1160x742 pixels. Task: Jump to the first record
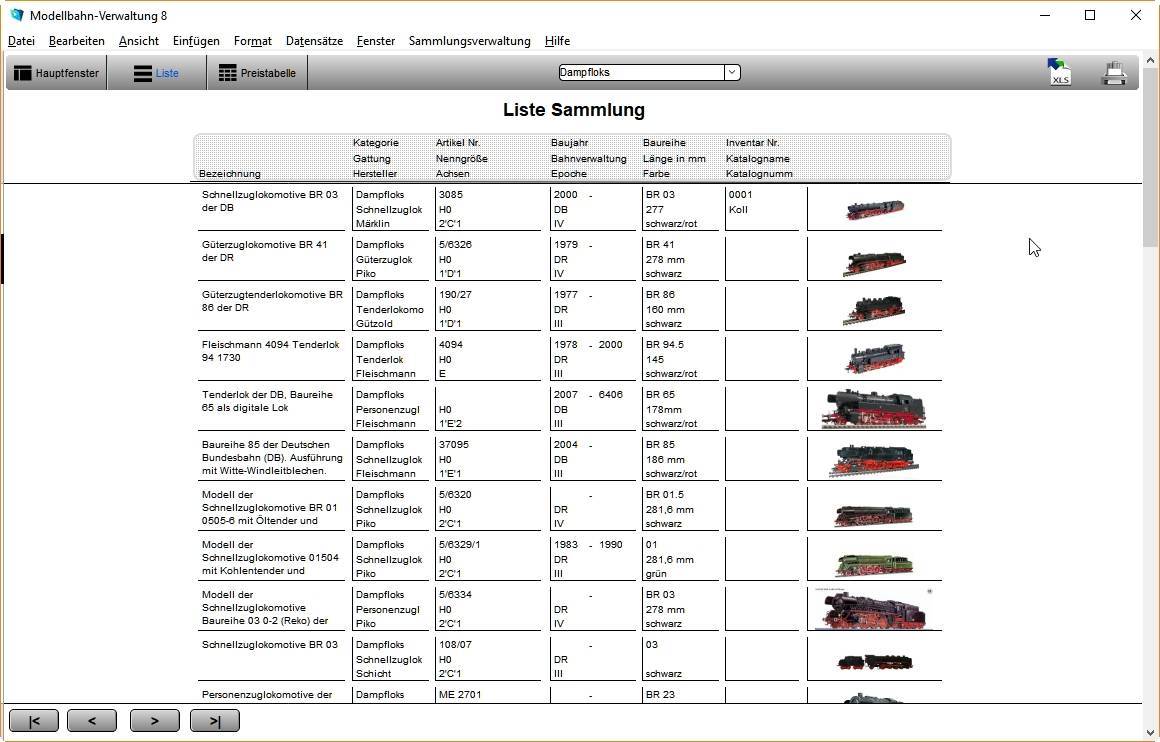pos(34,721)
